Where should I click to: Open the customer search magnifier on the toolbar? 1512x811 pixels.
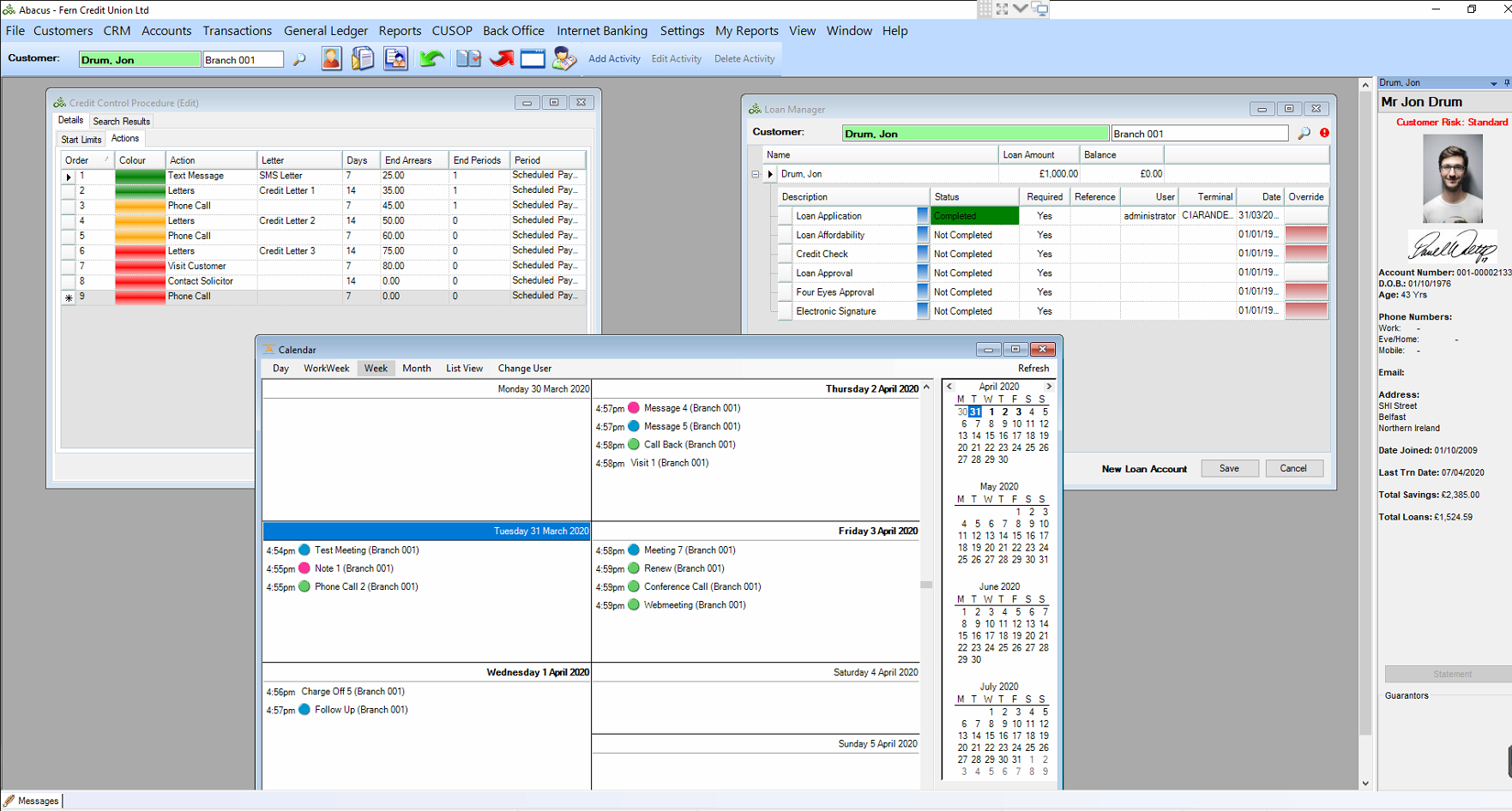point(298,59)
